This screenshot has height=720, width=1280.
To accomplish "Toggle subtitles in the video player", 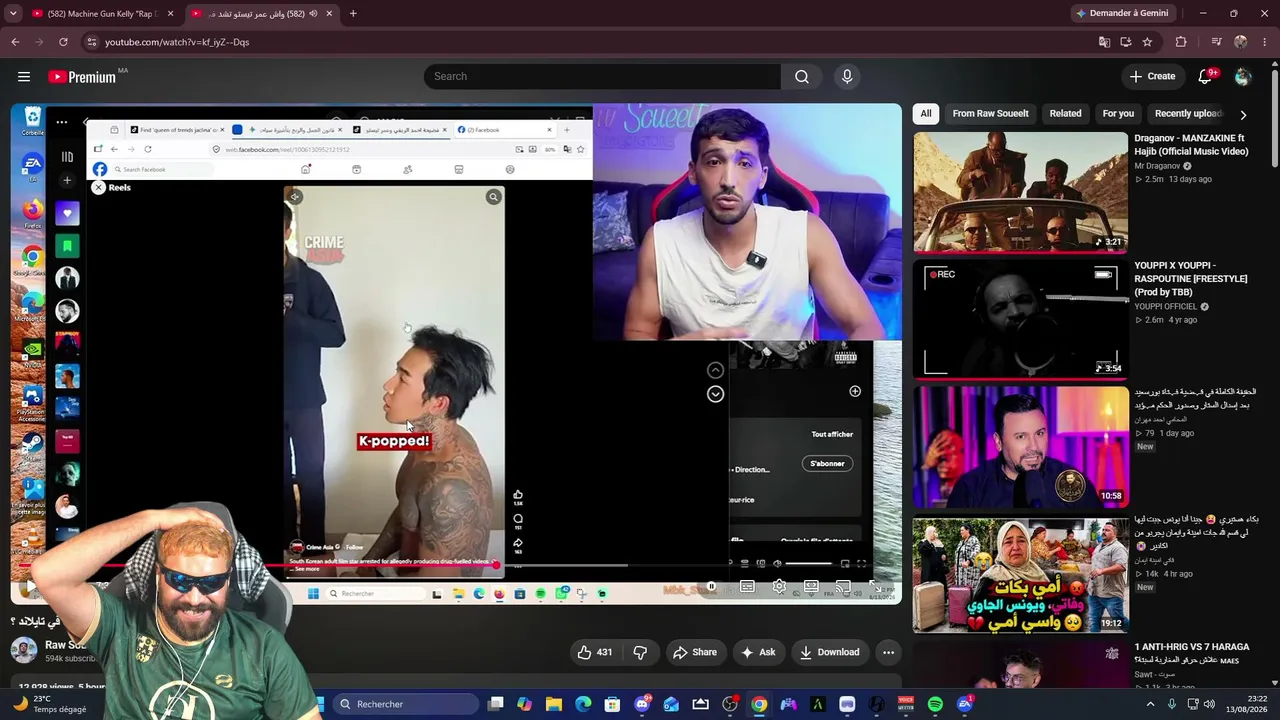I will (747, 587).
